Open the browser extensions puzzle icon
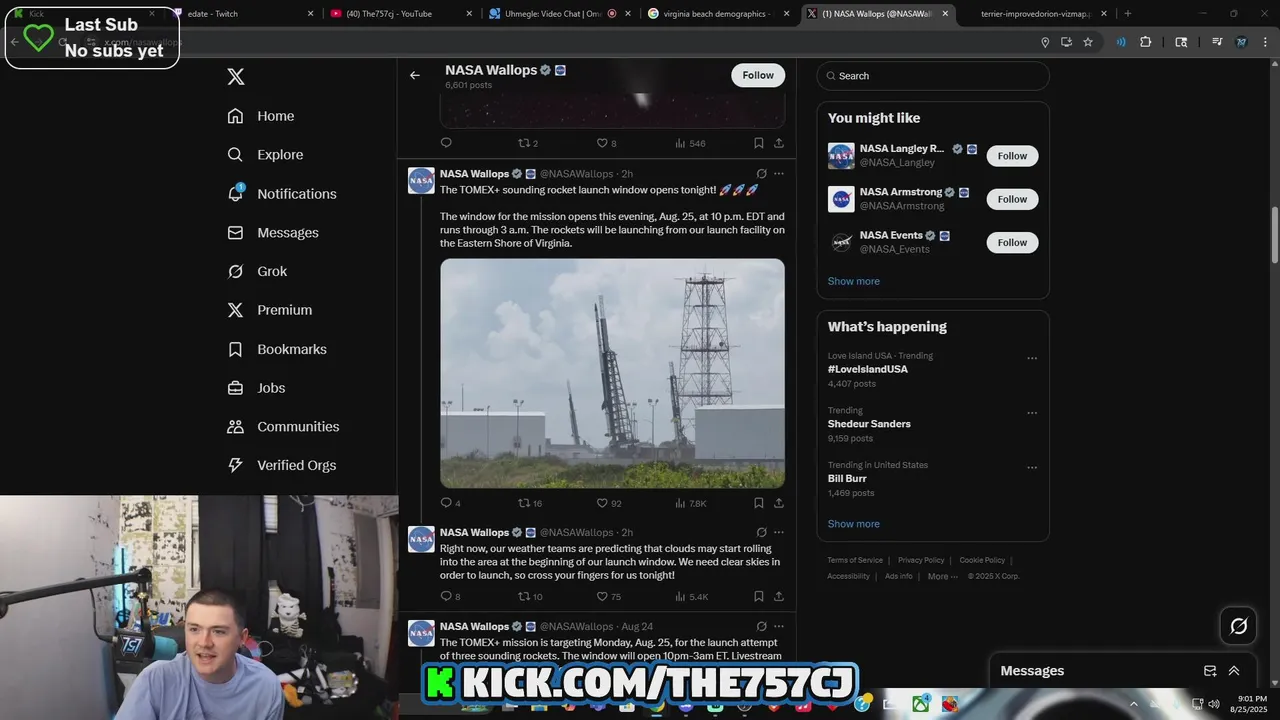 (x=1146, y=42)
